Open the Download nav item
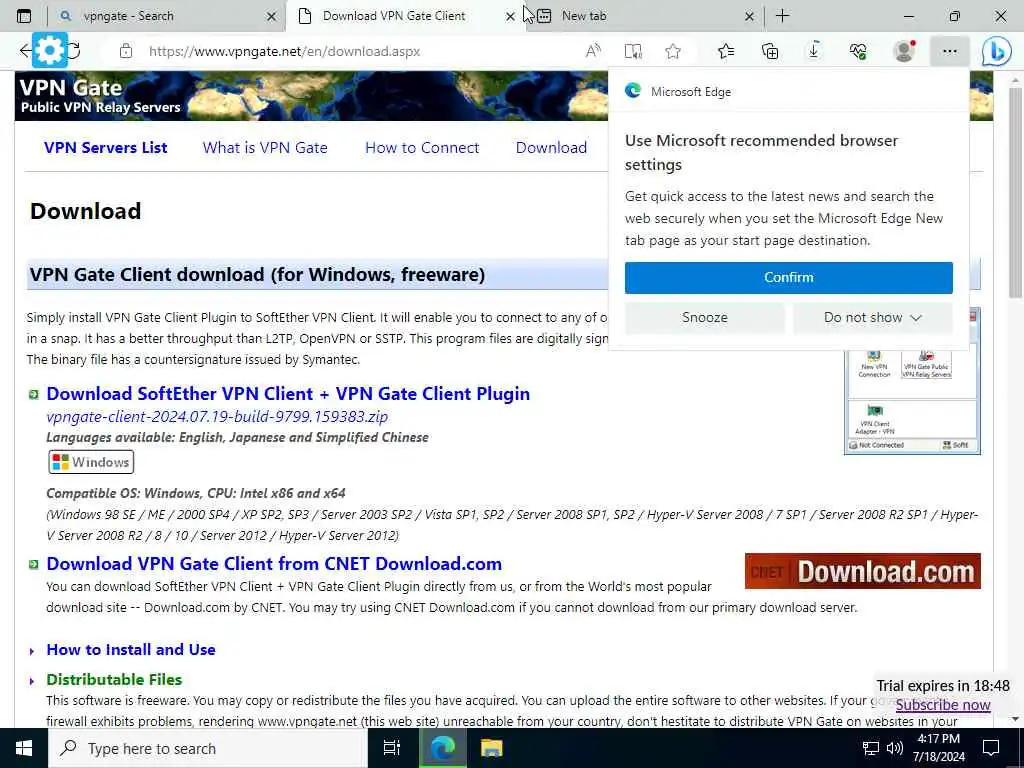This screenshot has height=768, width=1024. coord(551,148)
